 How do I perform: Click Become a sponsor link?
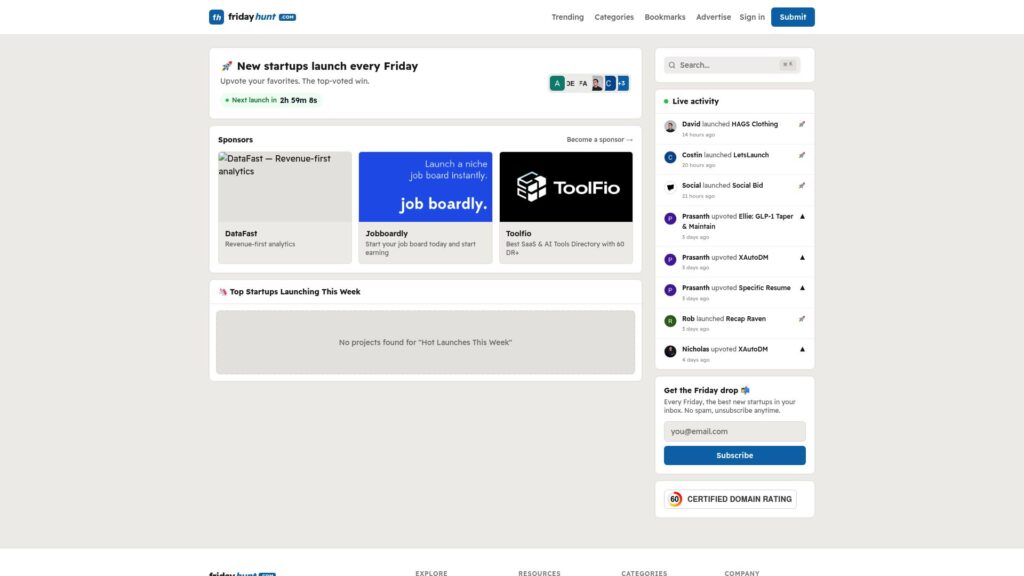pyautogui.click(x=599, y=140)
